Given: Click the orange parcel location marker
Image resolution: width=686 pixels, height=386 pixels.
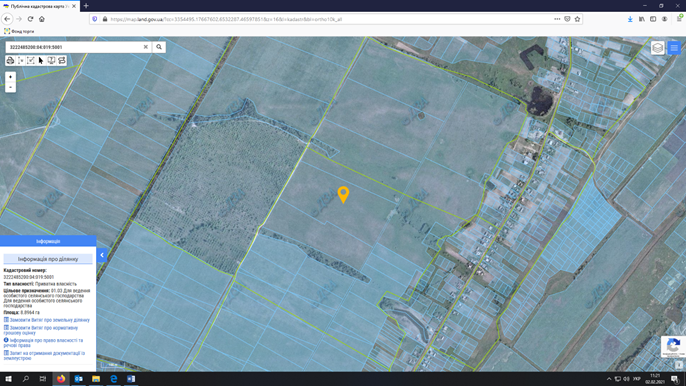Looking at the screenshot, I should (x=343, y=195).
